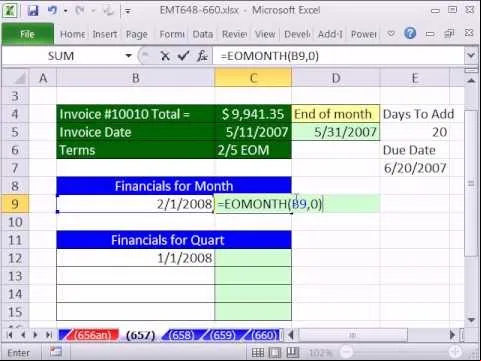
Task: Click cell with $9,941.35 invoice total
Action: pos(253,114)
